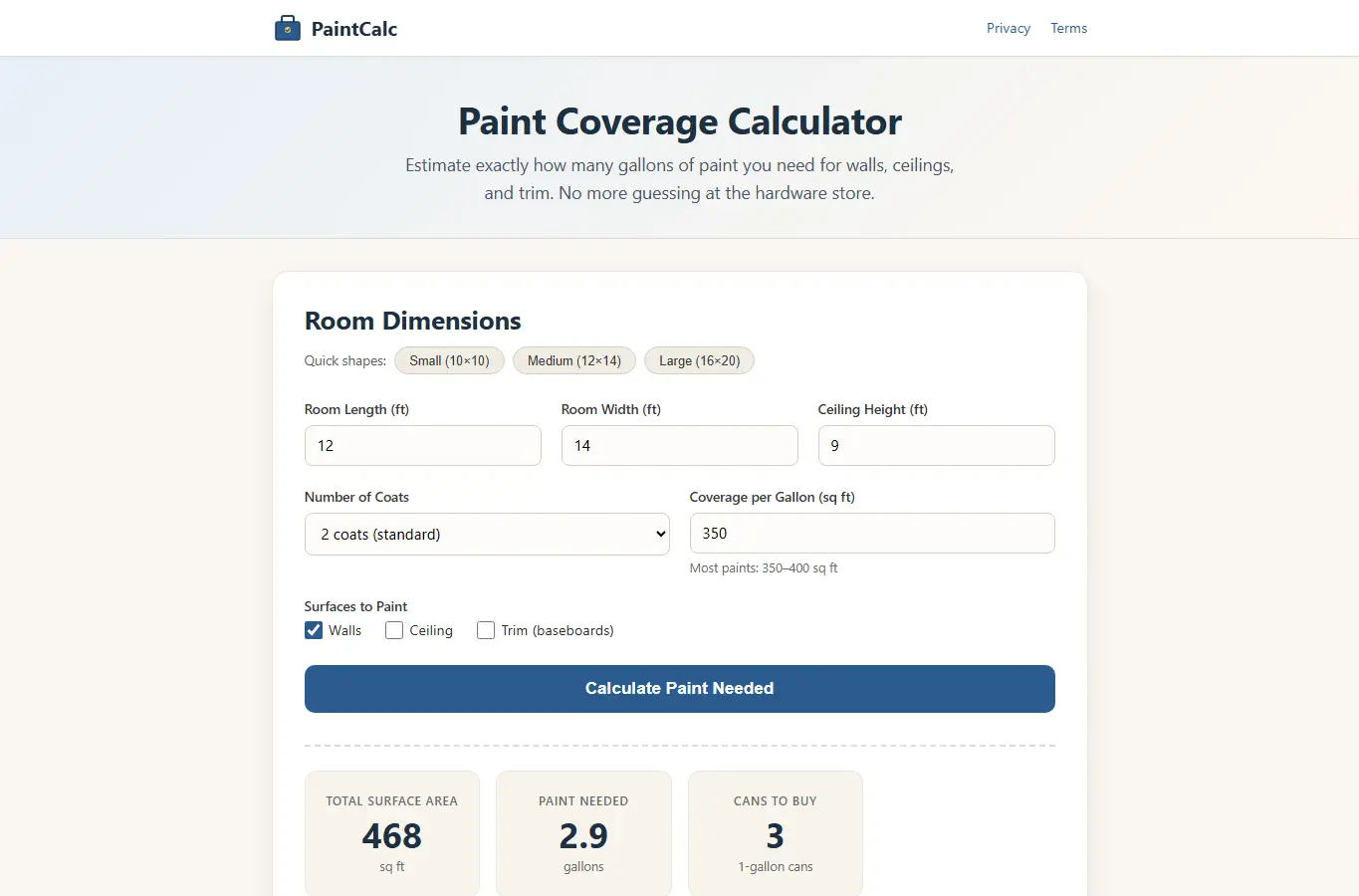The image size is (1359, 896).
Task: Enable the Ceiling checkbox
Action: point(394,630)
